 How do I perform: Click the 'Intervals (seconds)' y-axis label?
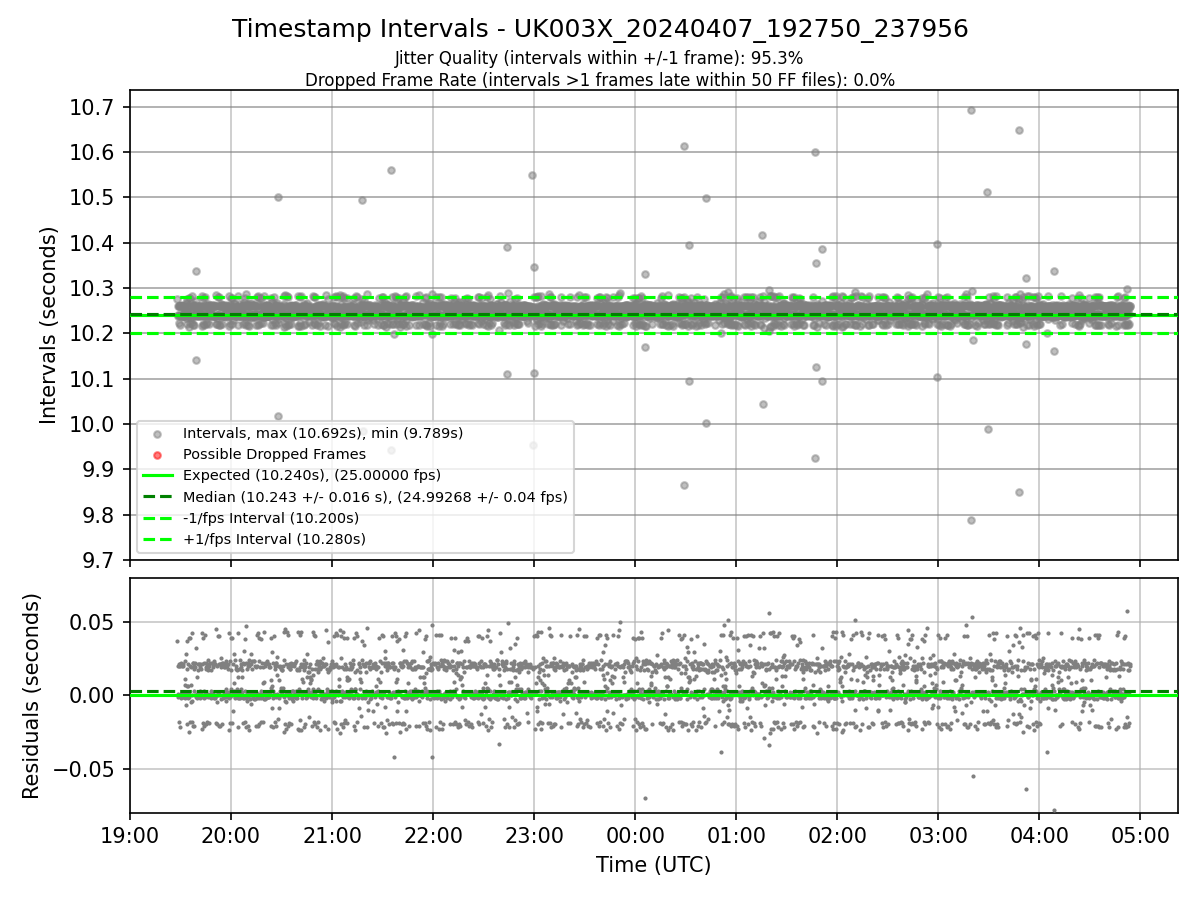[49, 325]
